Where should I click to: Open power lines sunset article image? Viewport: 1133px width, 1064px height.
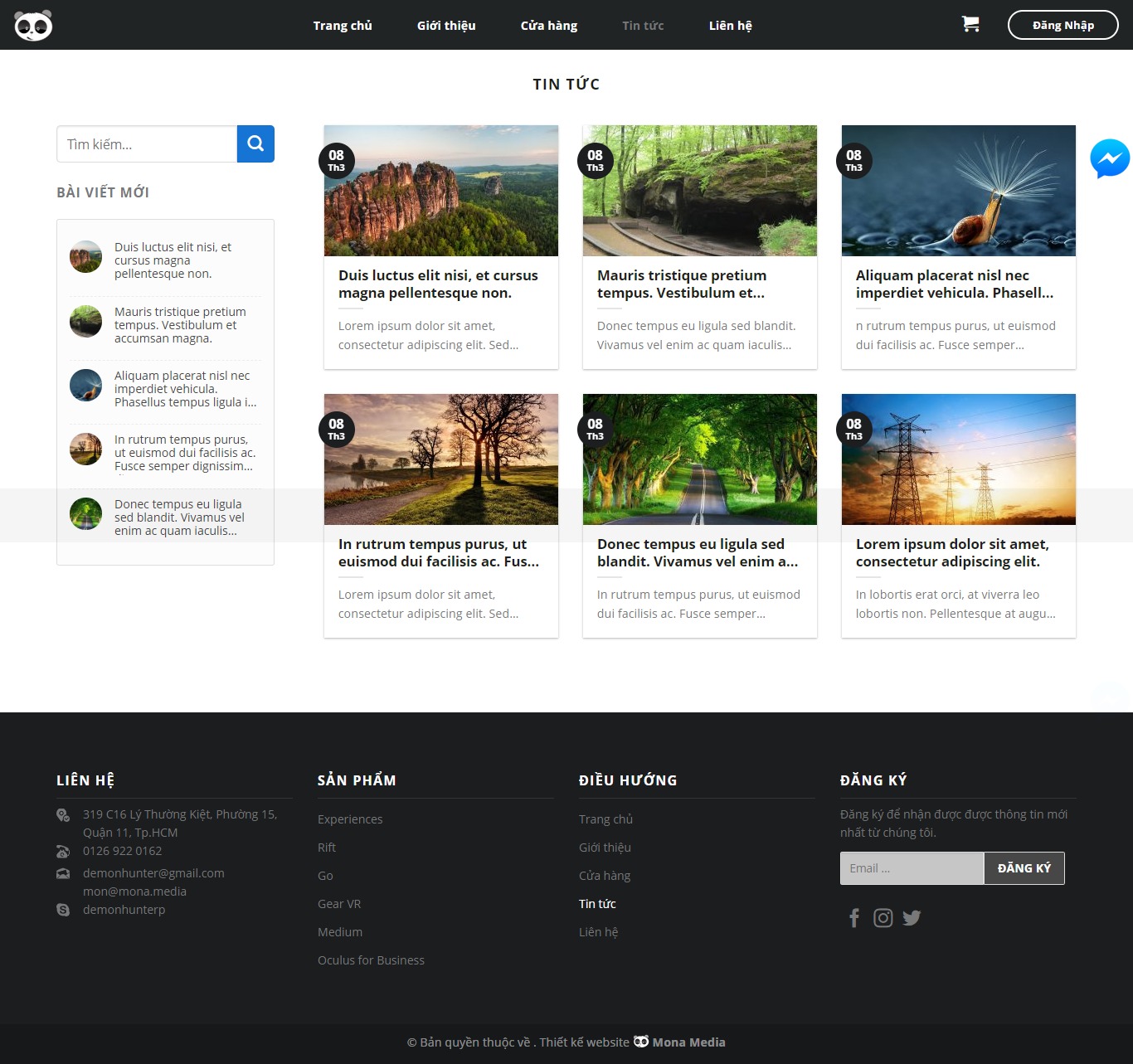tap(959, 459)
